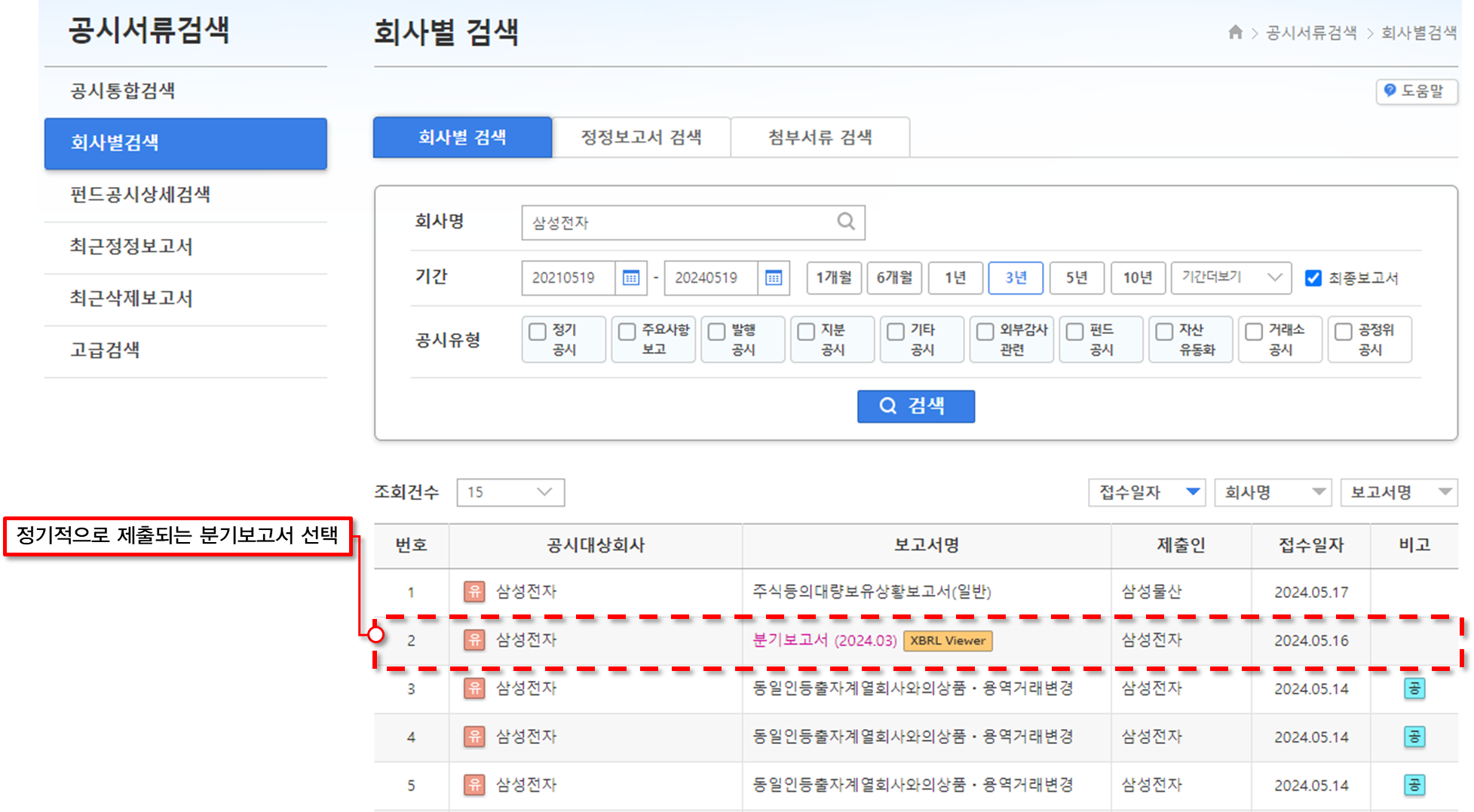Click the blue 검색 button
Image resolution: width=1474 pixels, height=812 pixels.
[x=916, y=406]
